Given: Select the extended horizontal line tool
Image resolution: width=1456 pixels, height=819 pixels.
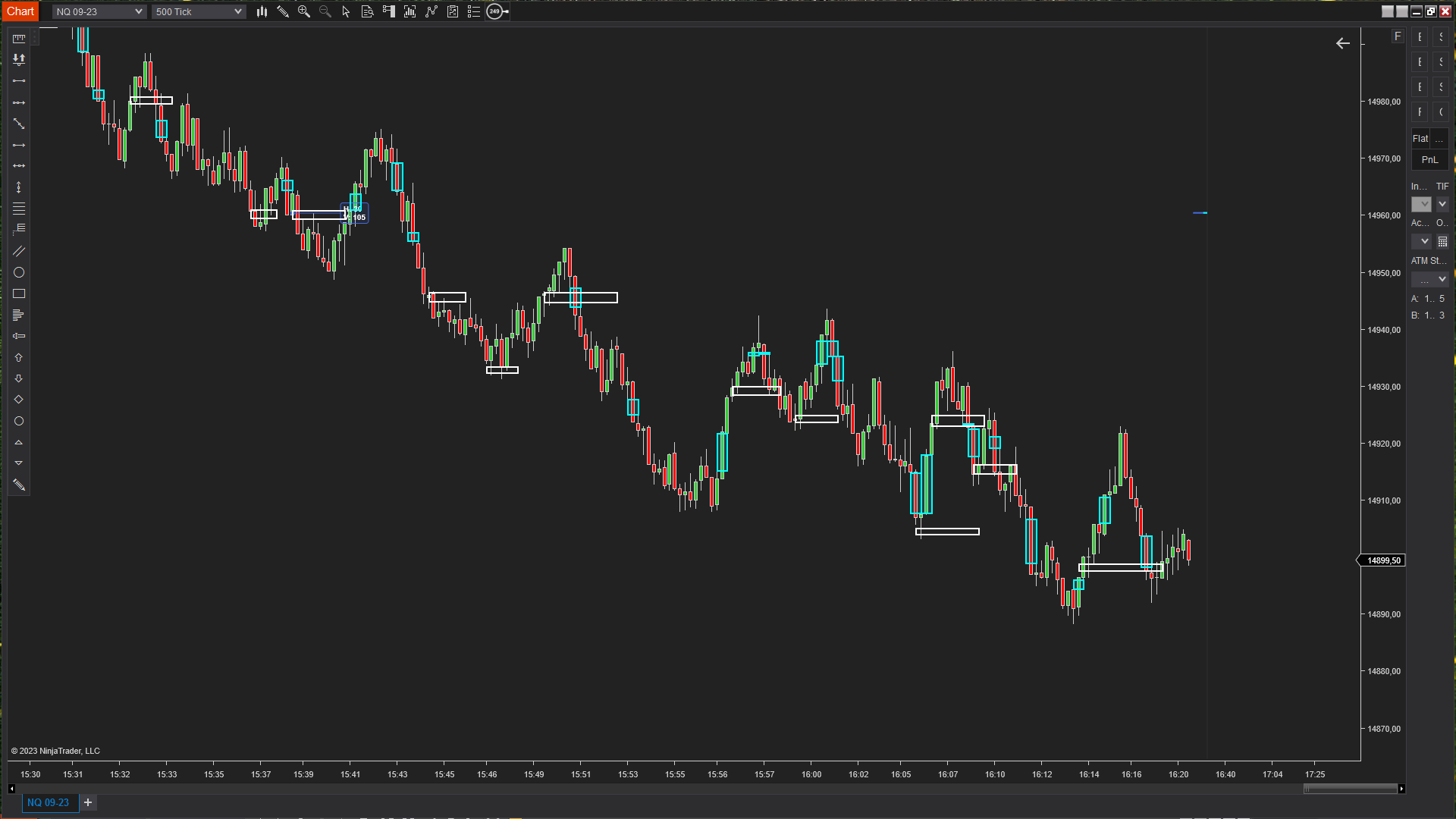Looking at the screenshot, I should tap(19, 165).
